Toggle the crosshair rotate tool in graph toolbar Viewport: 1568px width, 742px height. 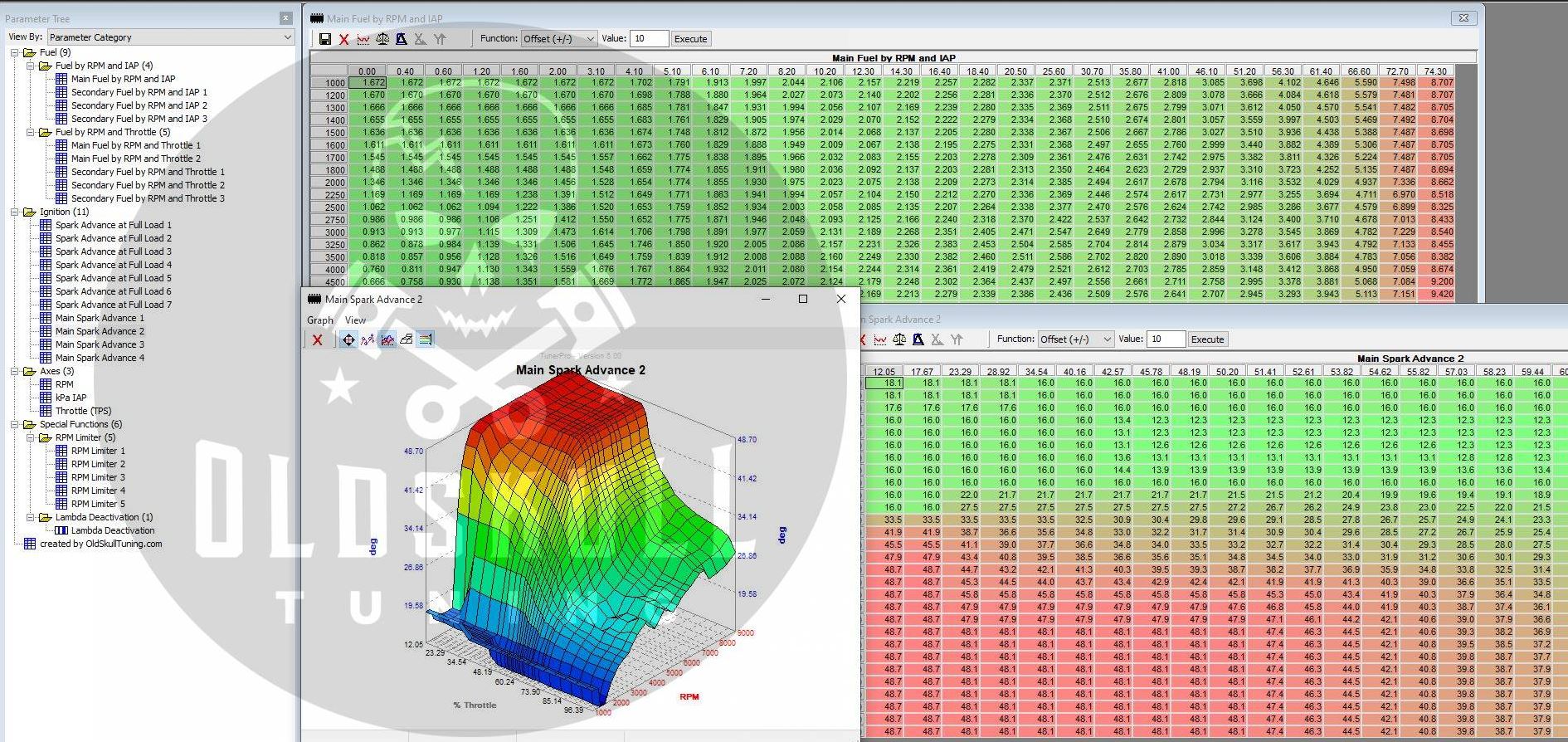(348, 339)
